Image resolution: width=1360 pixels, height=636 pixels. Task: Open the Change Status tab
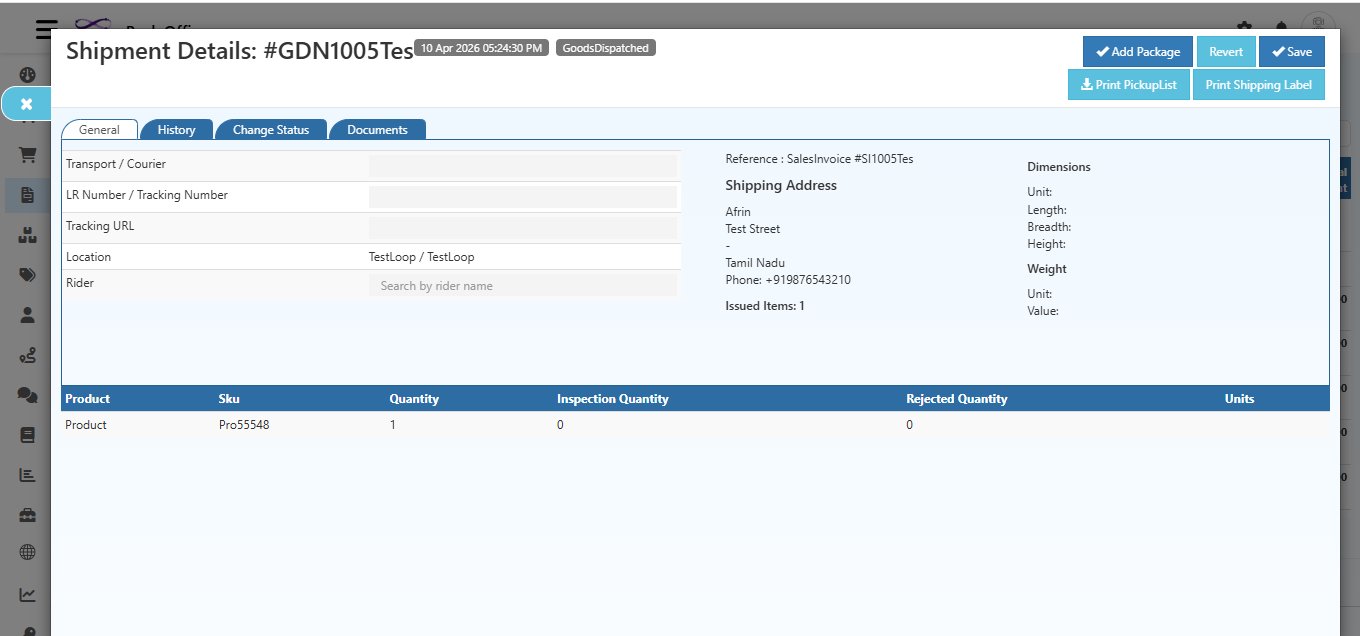272,129
